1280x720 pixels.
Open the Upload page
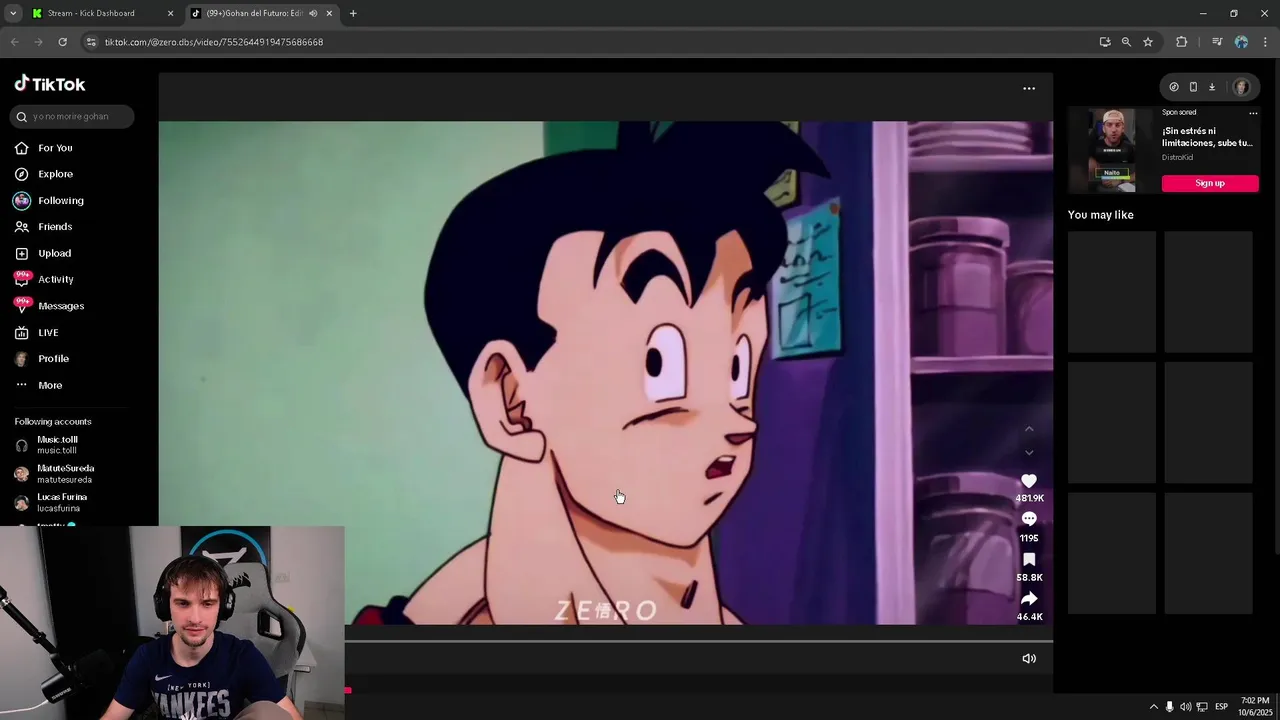tap(54, 253)
